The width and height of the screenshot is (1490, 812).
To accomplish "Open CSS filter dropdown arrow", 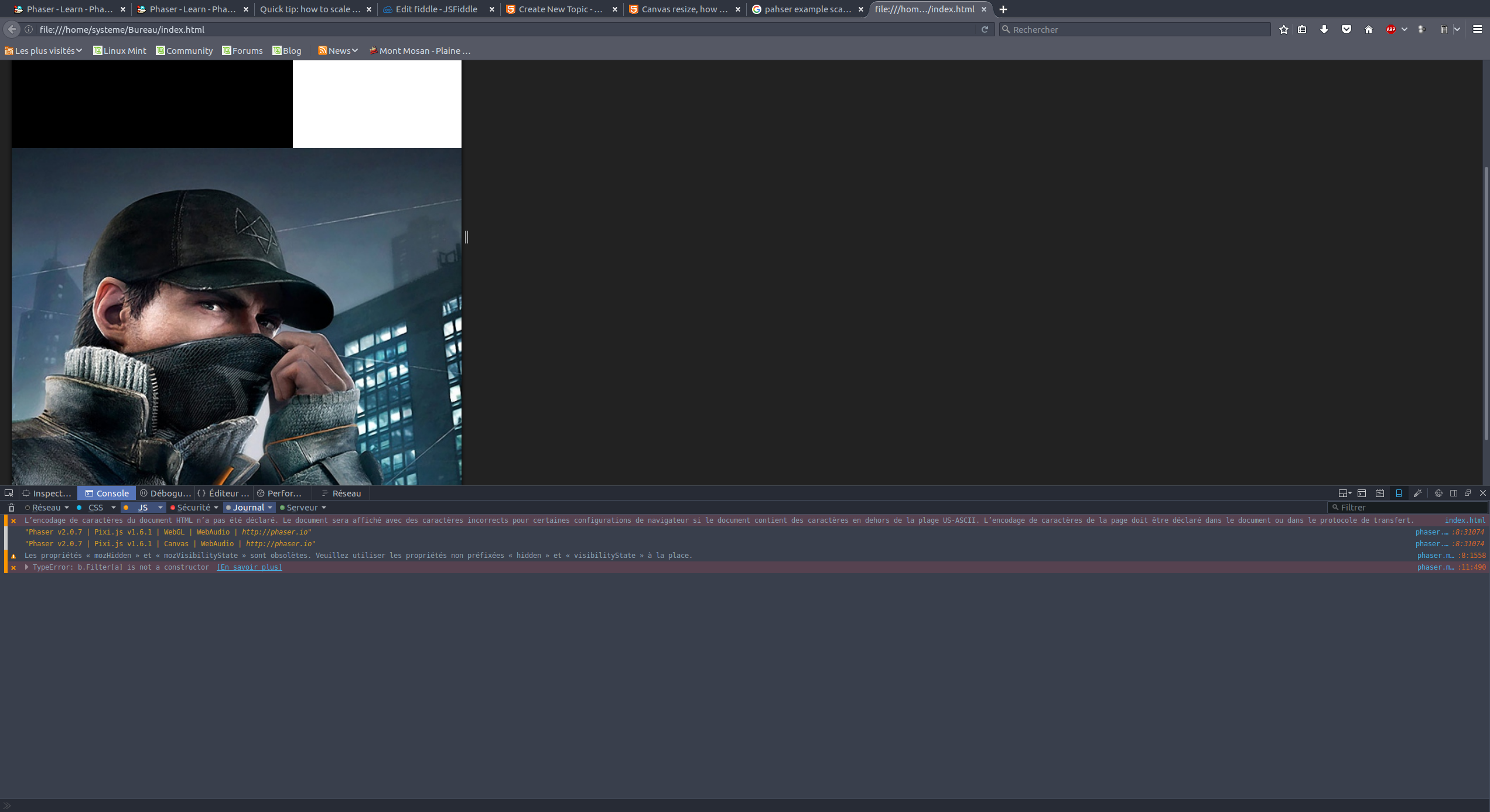I will point(113,508).
